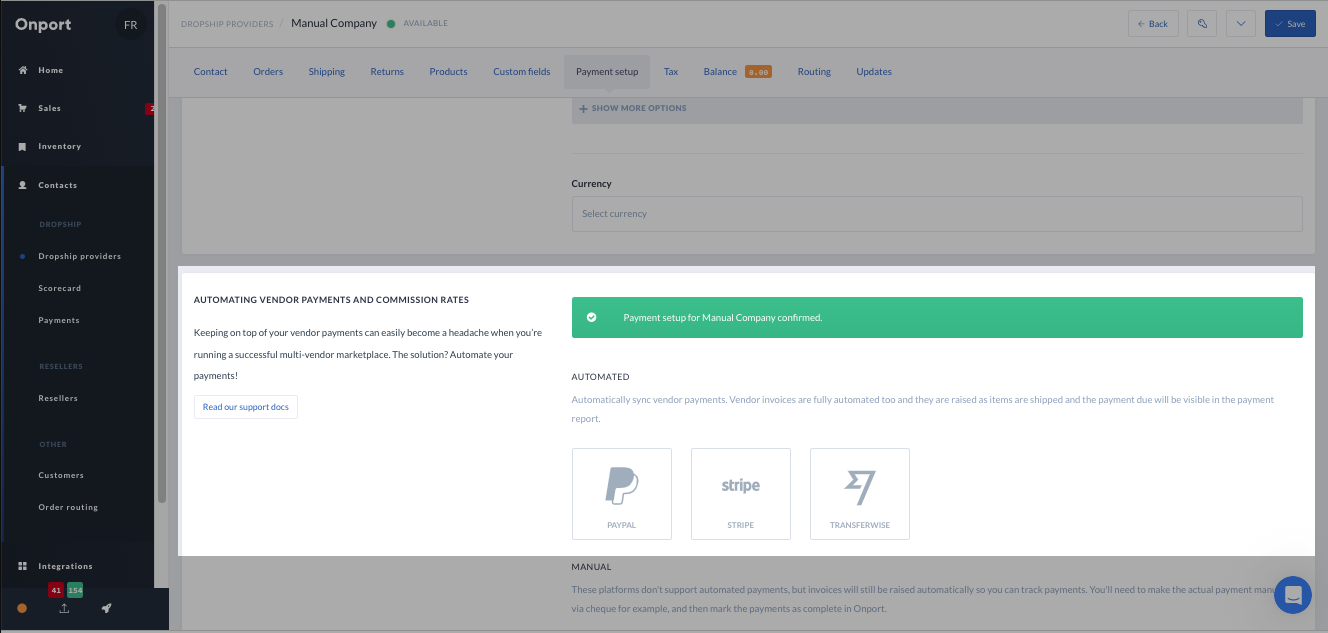The width and height of the screenshot is (1328, 633).
Task: Select Dropship providers in the sidebar
Action: 79,256
